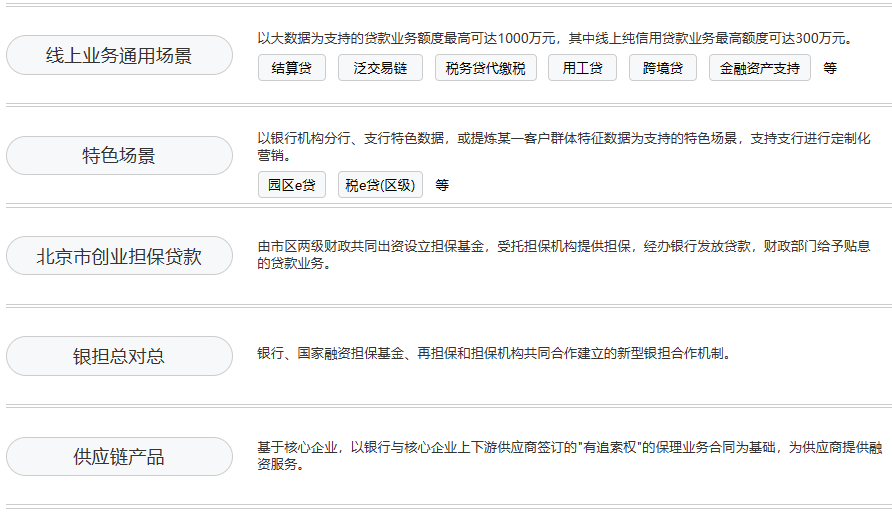
Task: Click the 线上业务通用场景 category button
Action: (119, 55)
